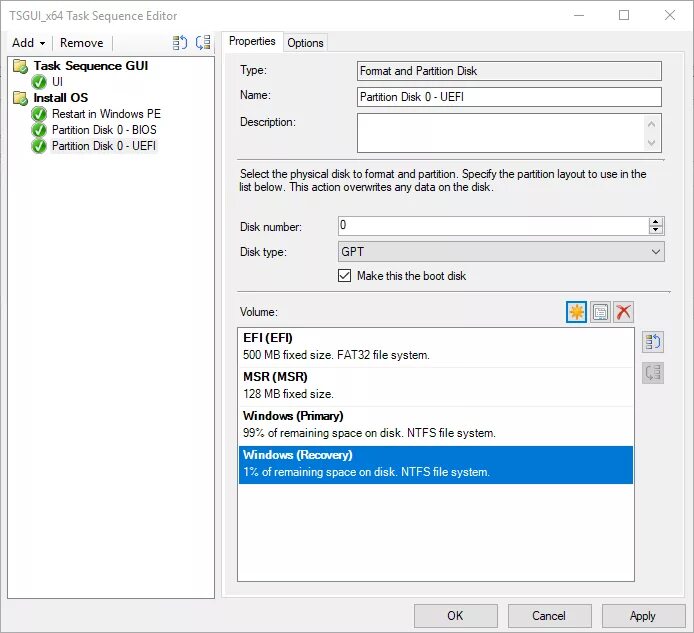Increase Disk number with spinner up arrow
This screenshot has height=633, width=694.
[655, 221]
